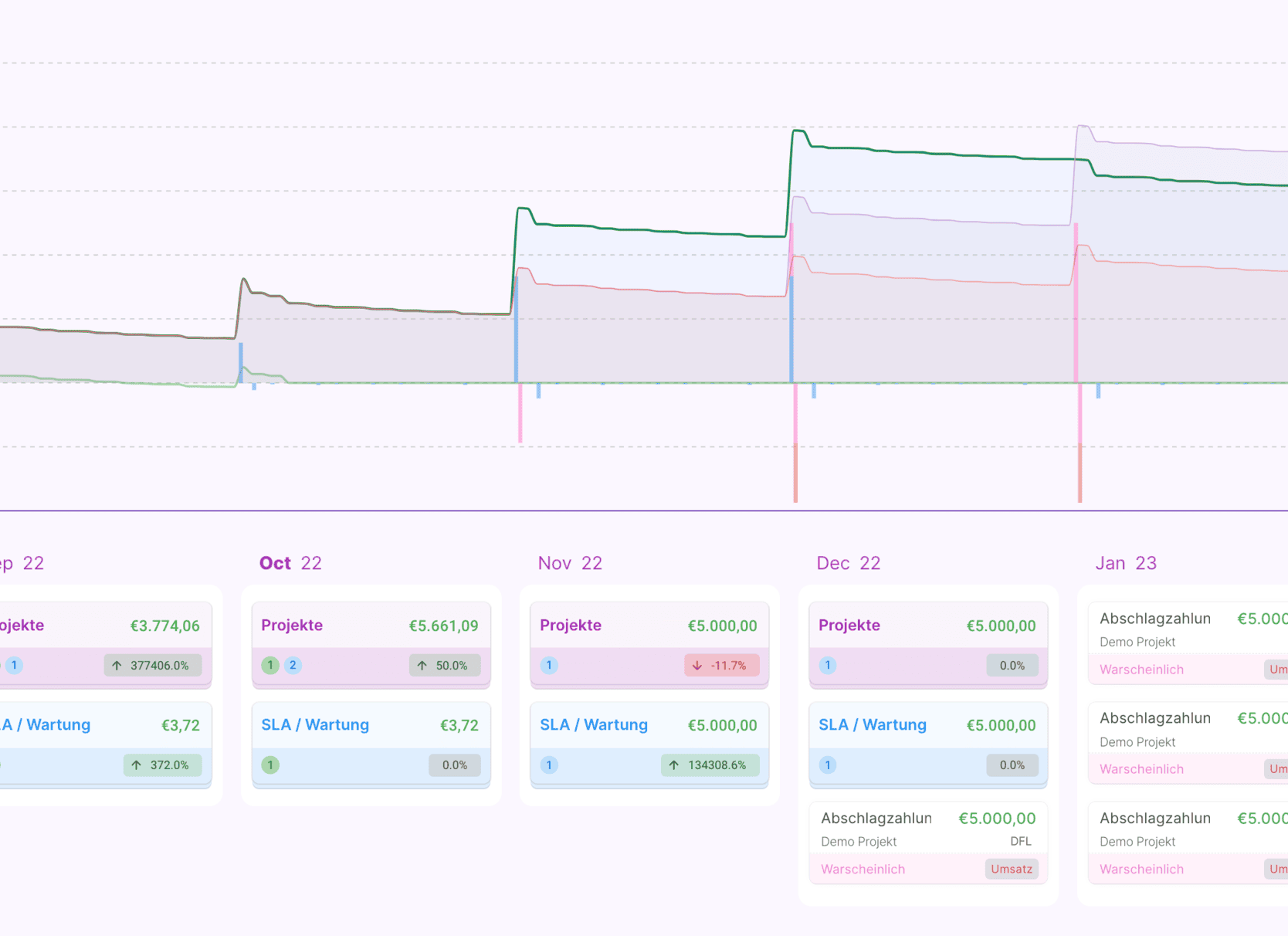The width and height of the screenshot is (1288, 936).
Task: Click the Umsatz tag in December Abschlagzahlung
Action: 1012,869
